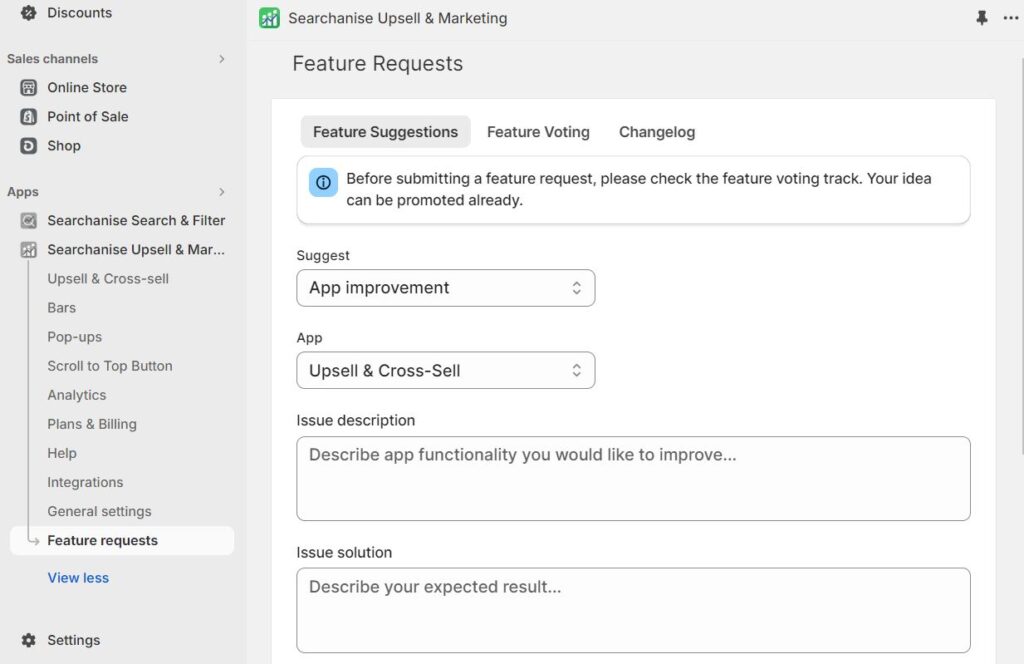Image resolution: width=1024 pixels, height=664 pixels.
Task: Select the Feature requests sidebar entry
Action: pos(104,540)
